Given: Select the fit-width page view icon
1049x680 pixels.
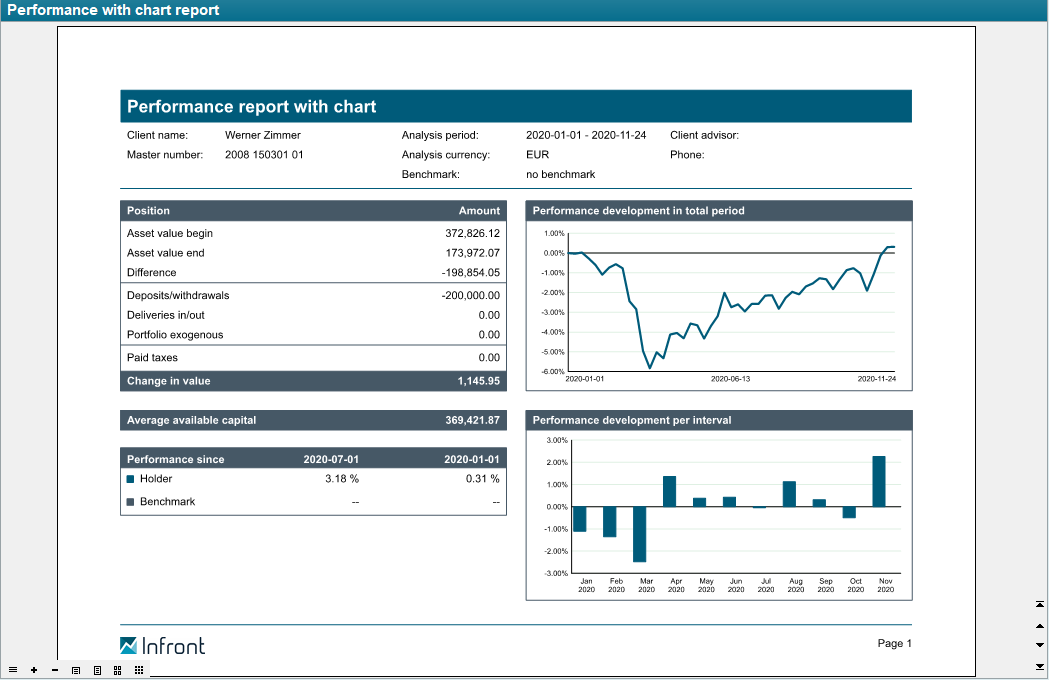Looking at the screenshot, I should point(76,670).
